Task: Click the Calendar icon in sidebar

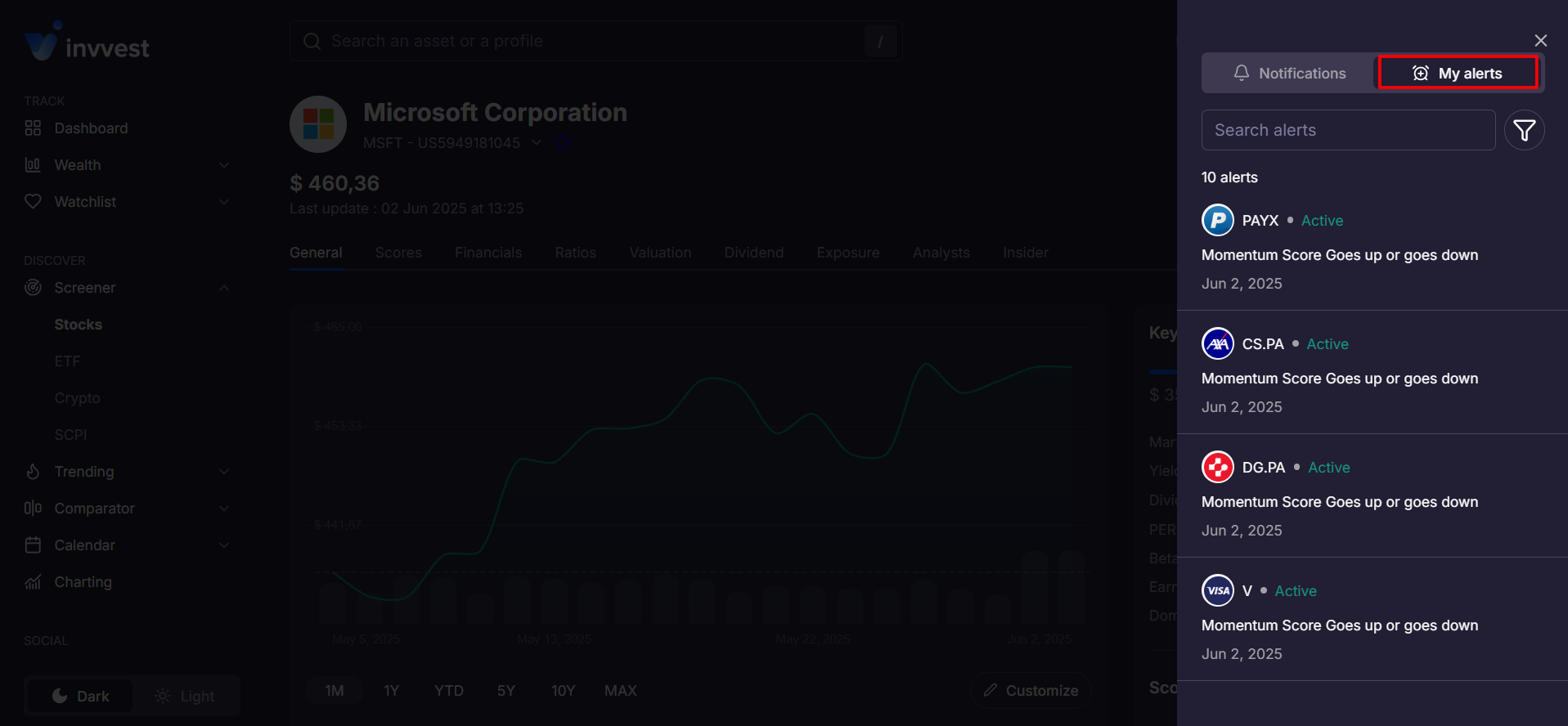Action: [33, 545]
